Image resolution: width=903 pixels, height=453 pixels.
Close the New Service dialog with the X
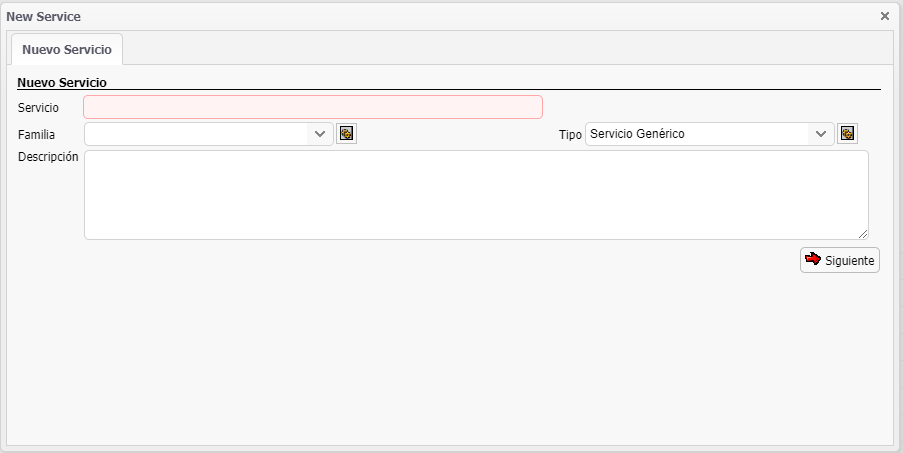(885, 16)
